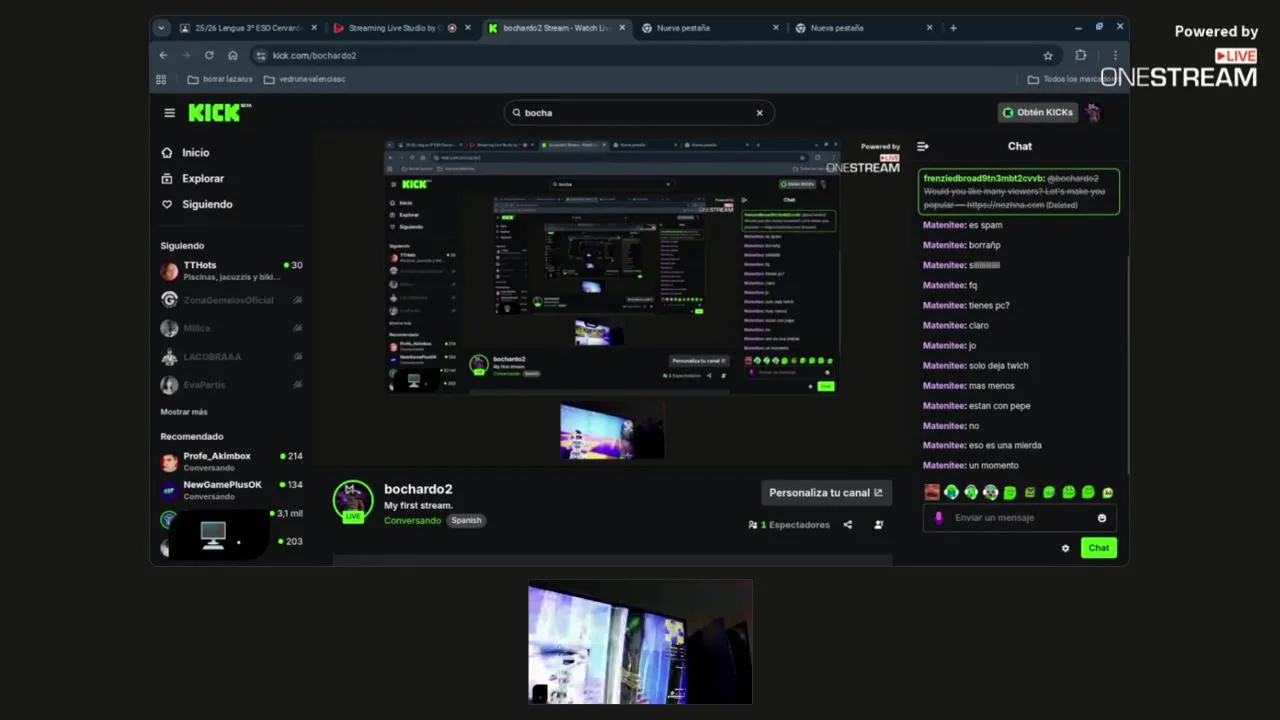
Task: Bookmark this page with star icon
Action: coord(1048,56)
